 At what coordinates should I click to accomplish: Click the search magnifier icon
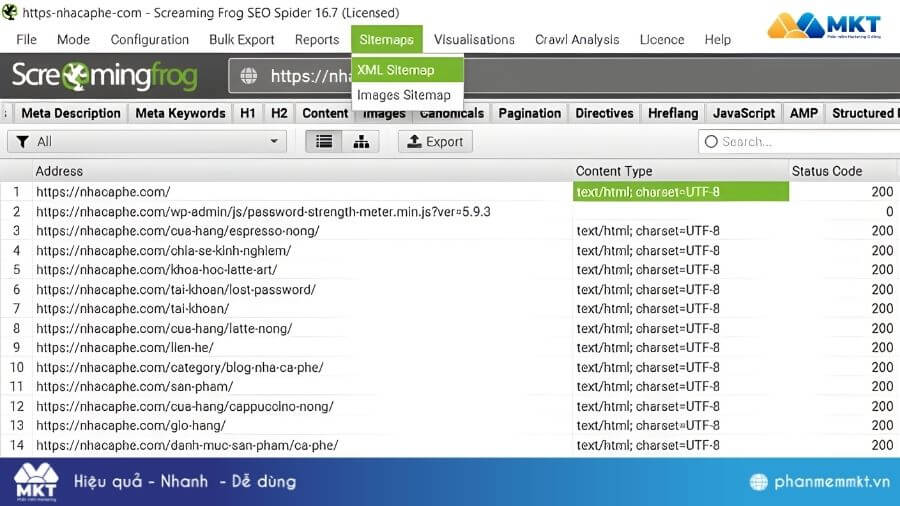coord(711,142)
